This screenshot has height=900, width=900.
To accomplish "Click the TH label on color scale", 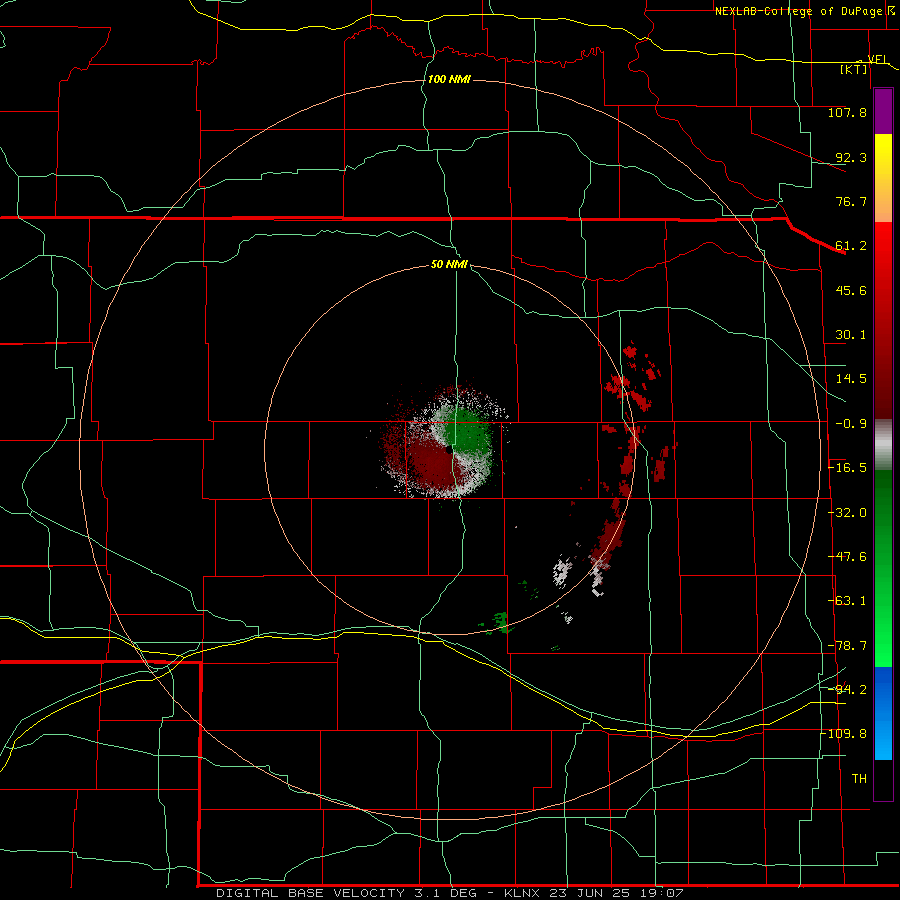I will (x=859, y=779).
